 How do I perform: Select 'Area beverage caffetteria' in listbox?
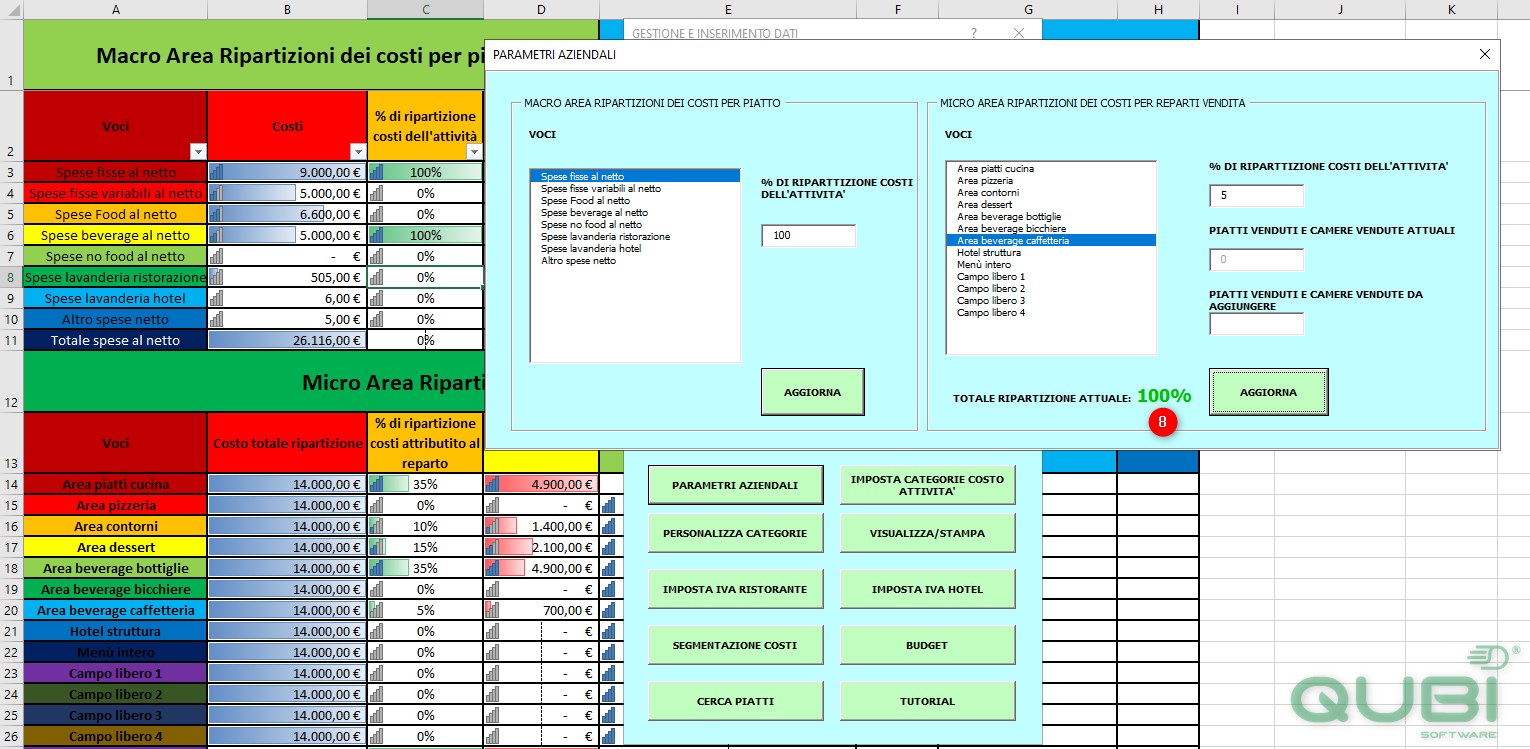1051,240
